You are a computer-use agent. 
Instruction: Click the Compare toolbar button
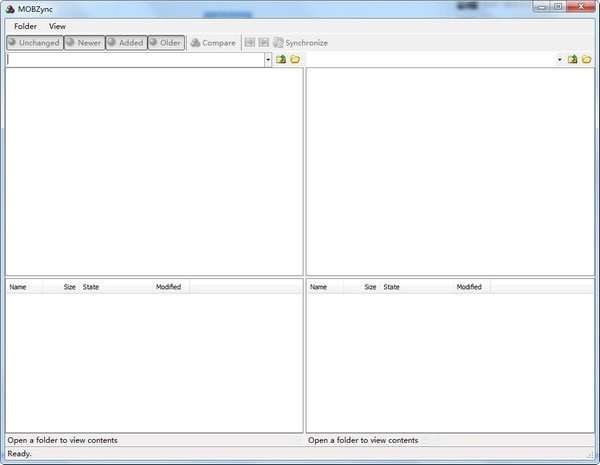213,43
